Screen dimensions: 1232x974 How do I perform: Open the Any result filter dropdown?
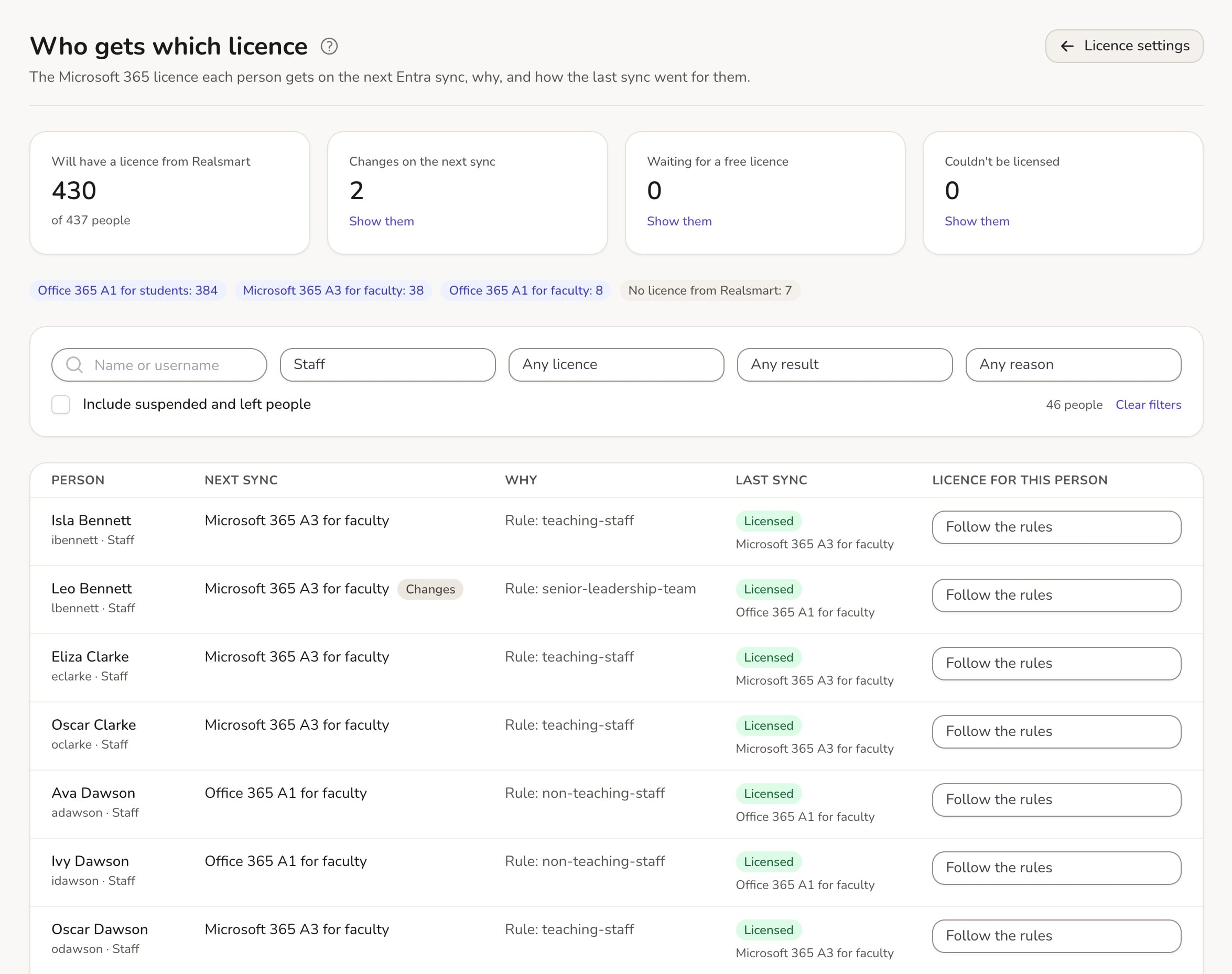tap(845, 365)
